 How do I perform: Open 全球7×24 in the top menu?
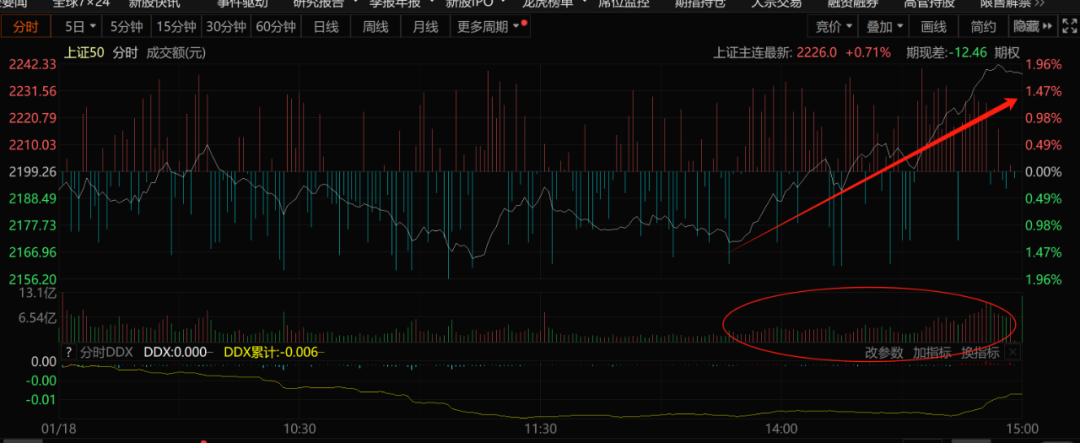pyautogui.click(x=81, y=3)
